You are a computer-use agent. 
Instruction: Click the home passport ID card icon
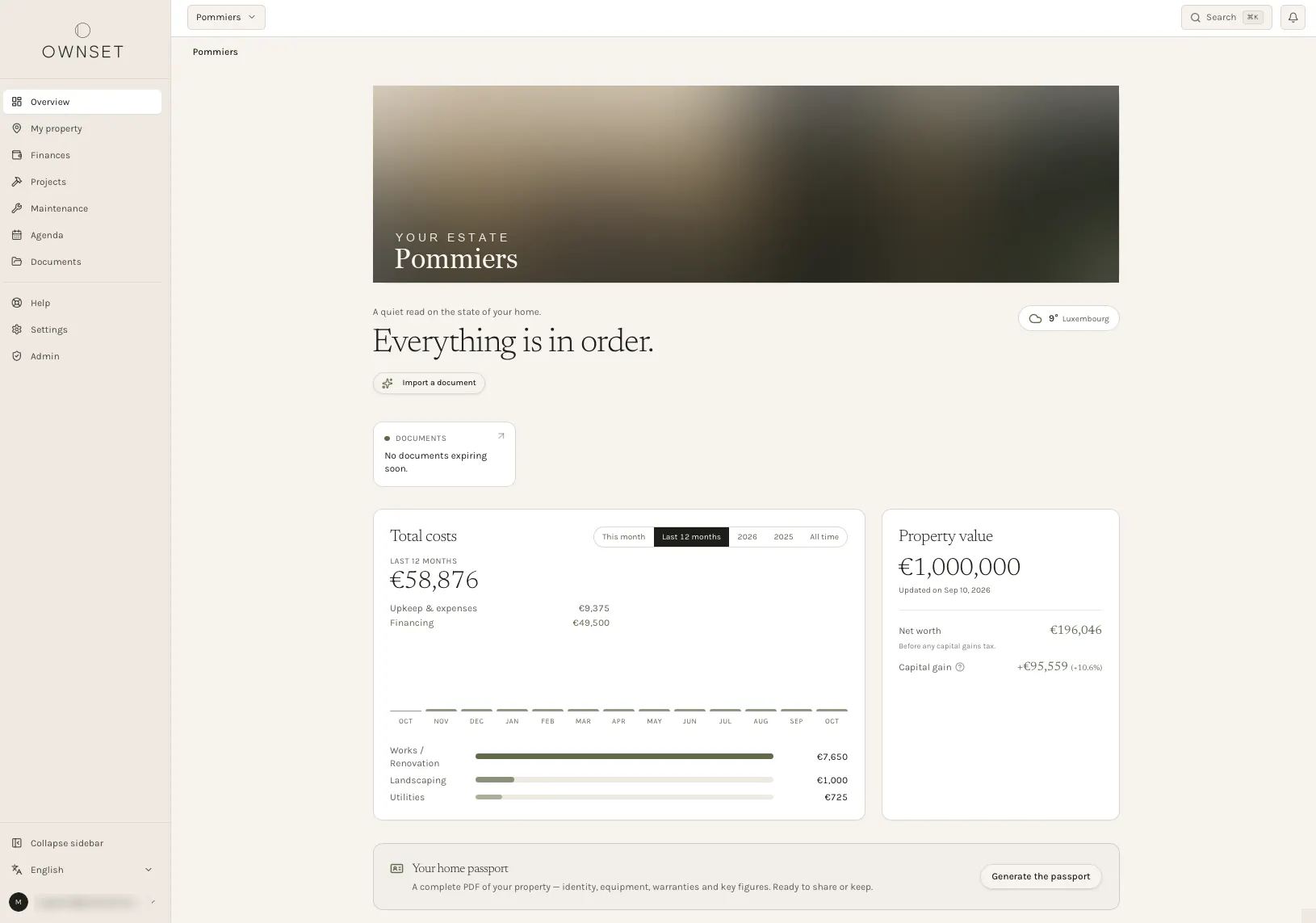396,868
